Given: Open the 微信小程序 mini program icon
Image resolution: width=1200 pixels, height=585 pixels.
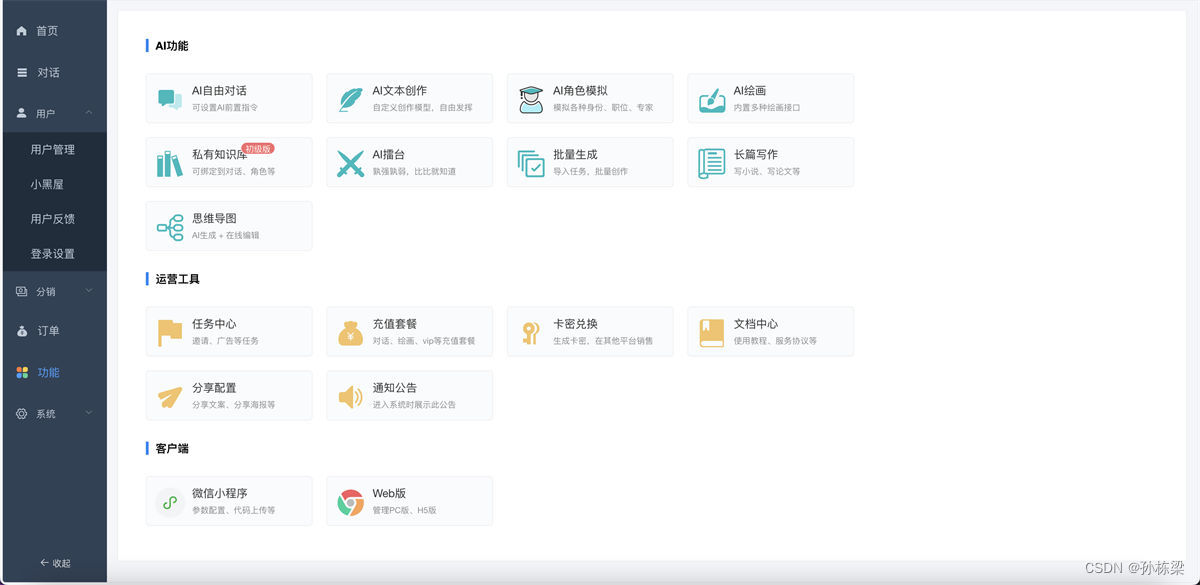Looking at the screenshot, I should (x=170, y=502).
